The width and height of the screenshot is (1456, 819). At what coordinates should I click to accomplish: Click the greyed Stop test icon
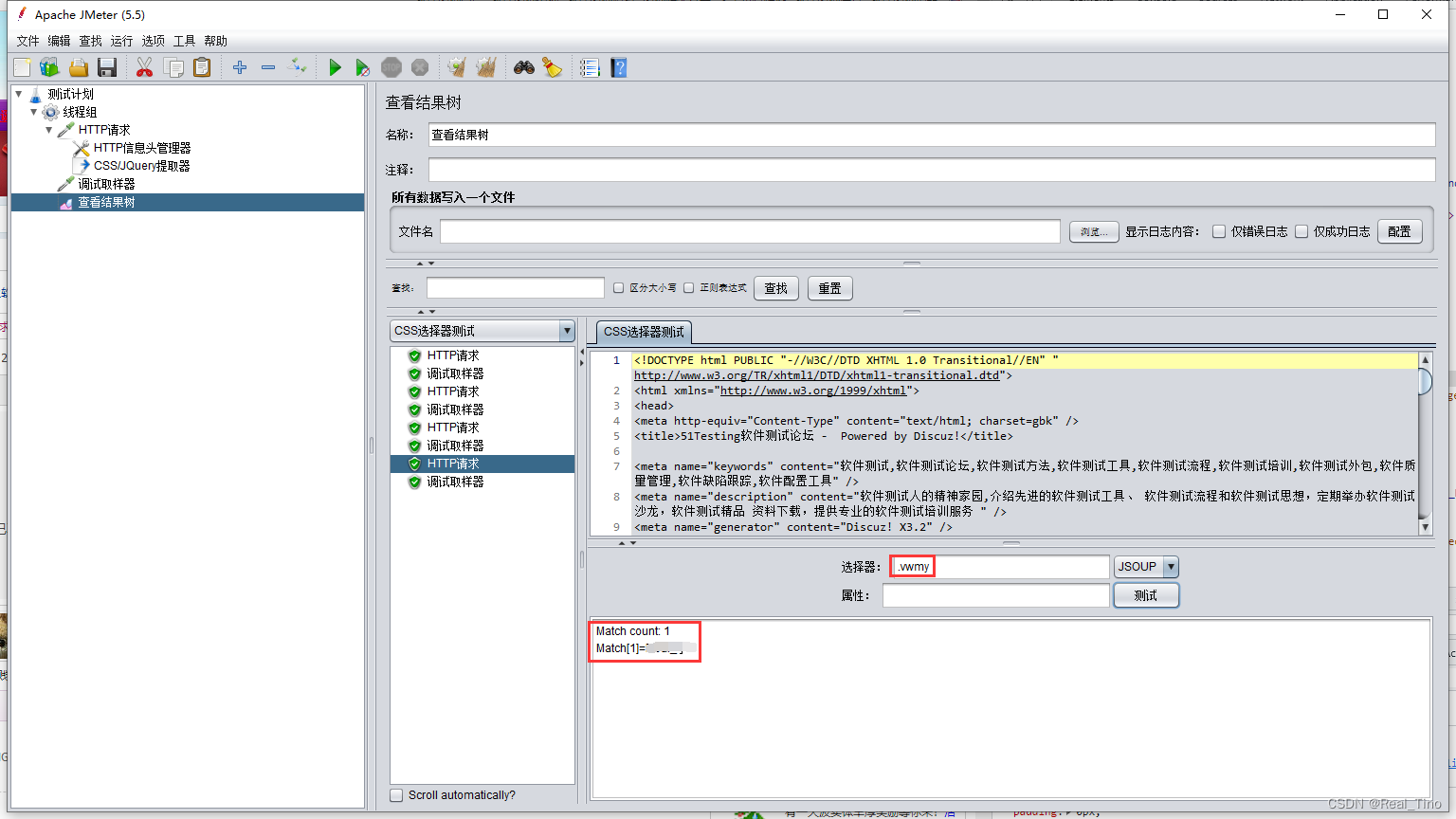391,67
